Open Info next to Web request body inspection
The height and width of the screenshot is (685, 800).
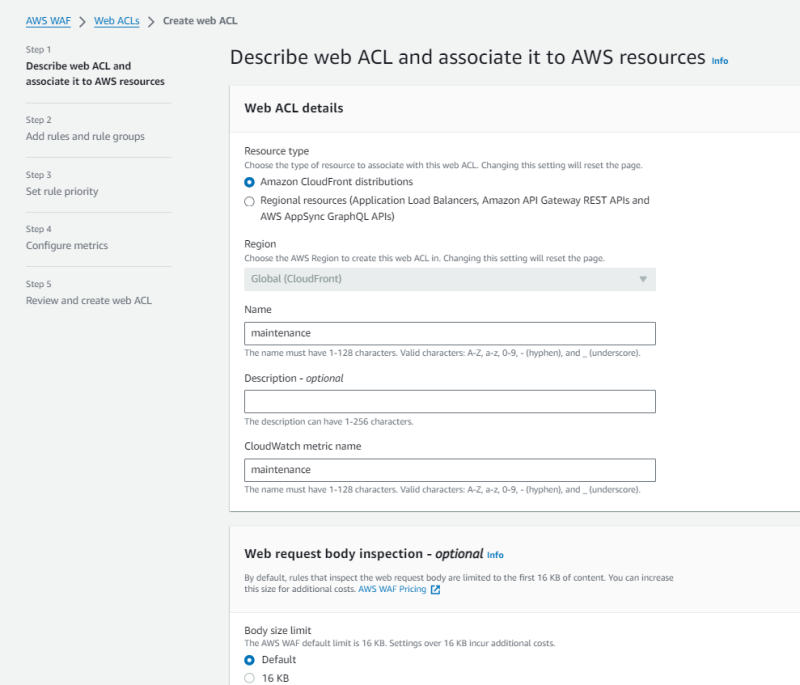pos(495,555)
